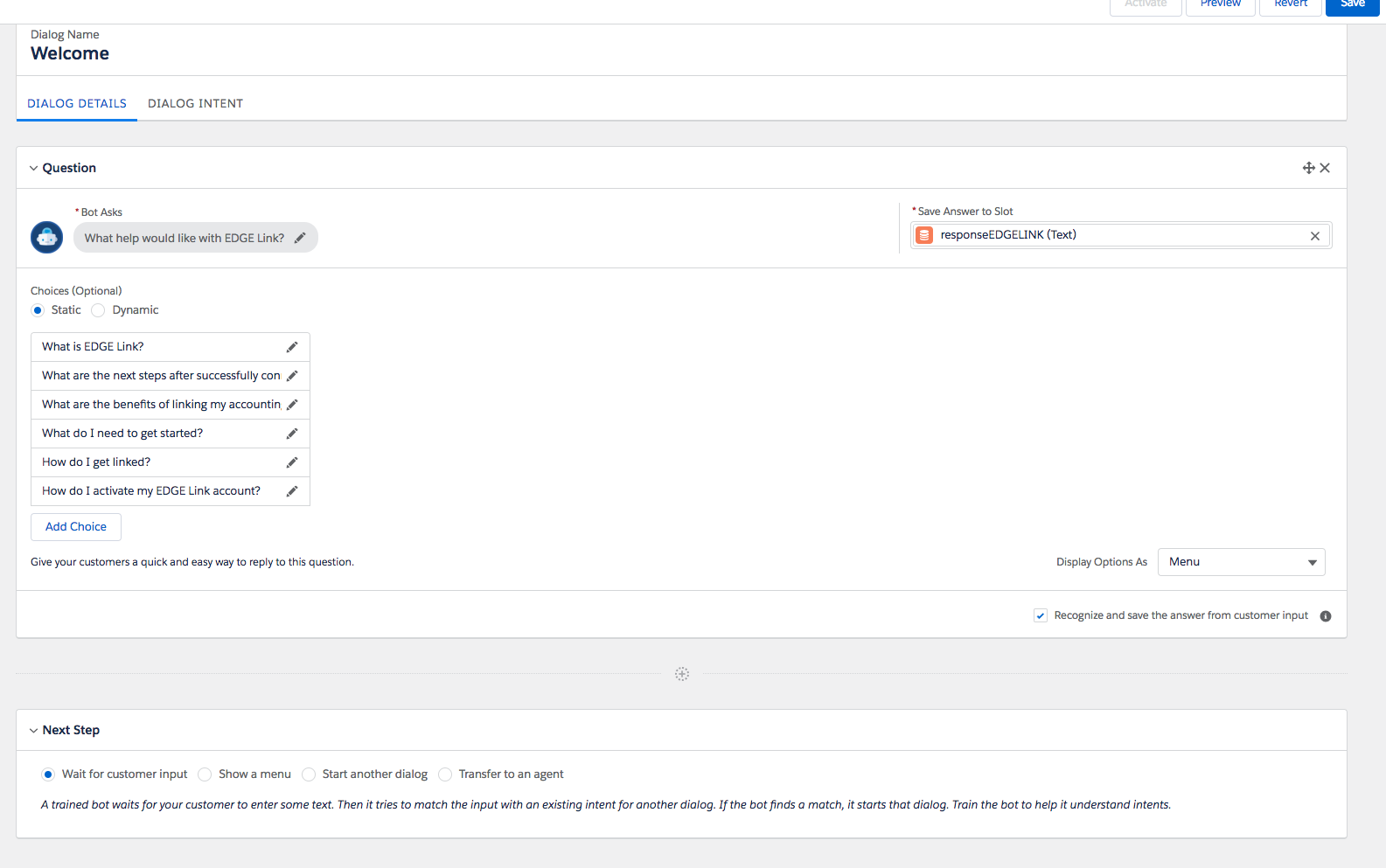
Task: Edit the 'activate my EDGE Link account' choice
Action: tap(292, 491)
